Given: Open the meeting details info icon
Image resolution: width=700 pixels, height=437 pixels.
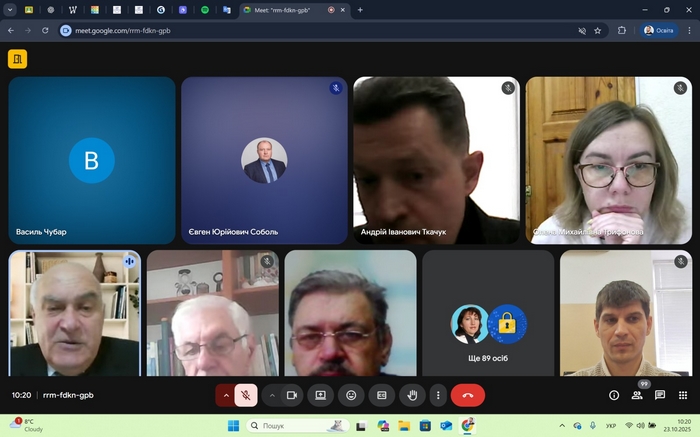Looking at the screenshot, I should click(614, 395).
